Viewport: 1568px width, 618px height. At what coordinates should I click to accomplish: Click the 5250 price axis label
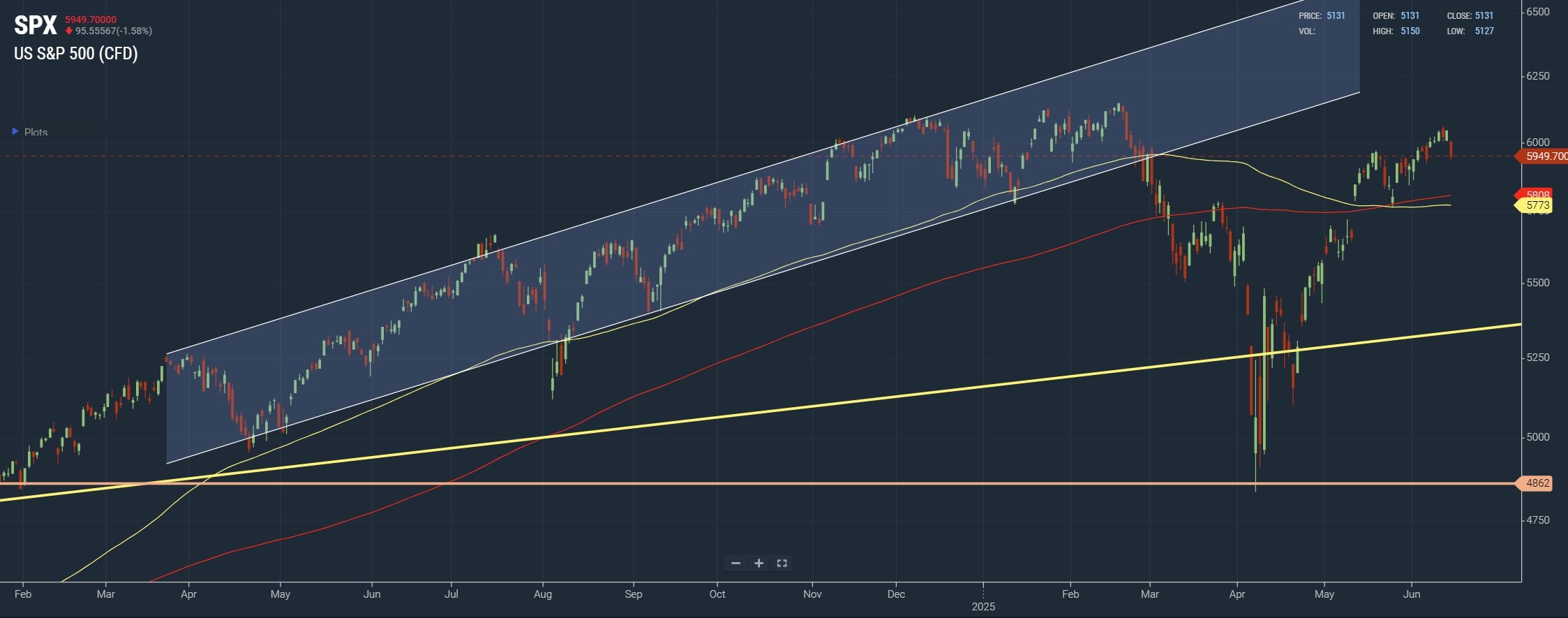pos(1538,358)
